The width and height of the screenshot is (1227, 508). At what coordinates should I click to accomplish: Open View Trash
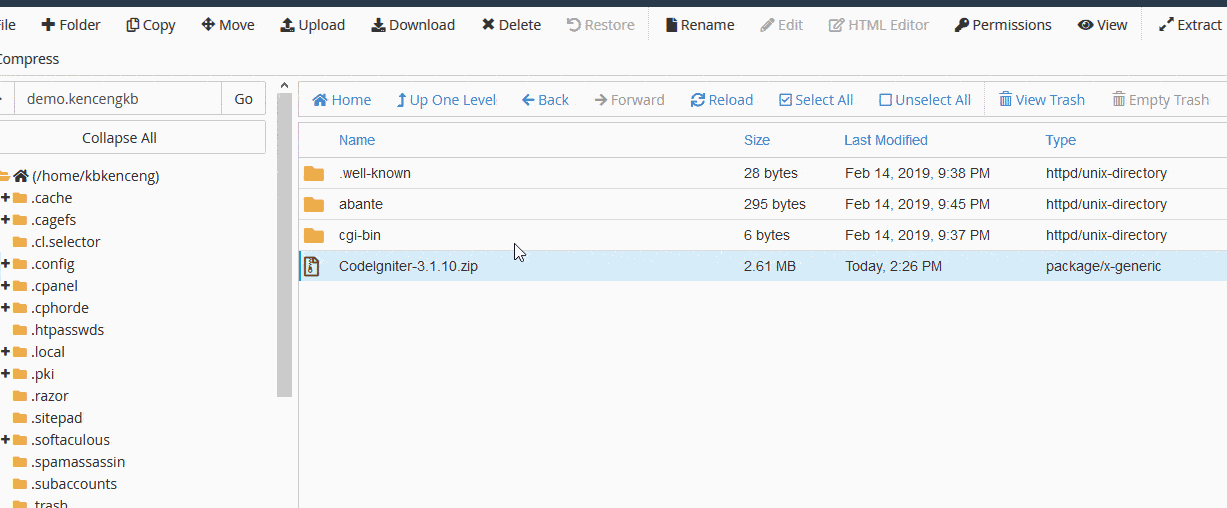point(1042,100)
